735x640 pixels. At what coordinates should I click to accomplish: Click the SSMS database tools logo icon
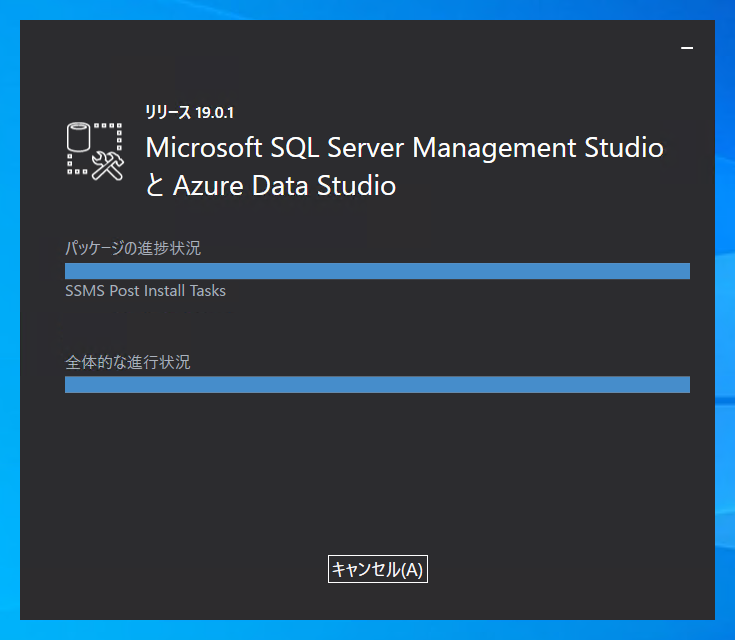(x=95, y=151)
